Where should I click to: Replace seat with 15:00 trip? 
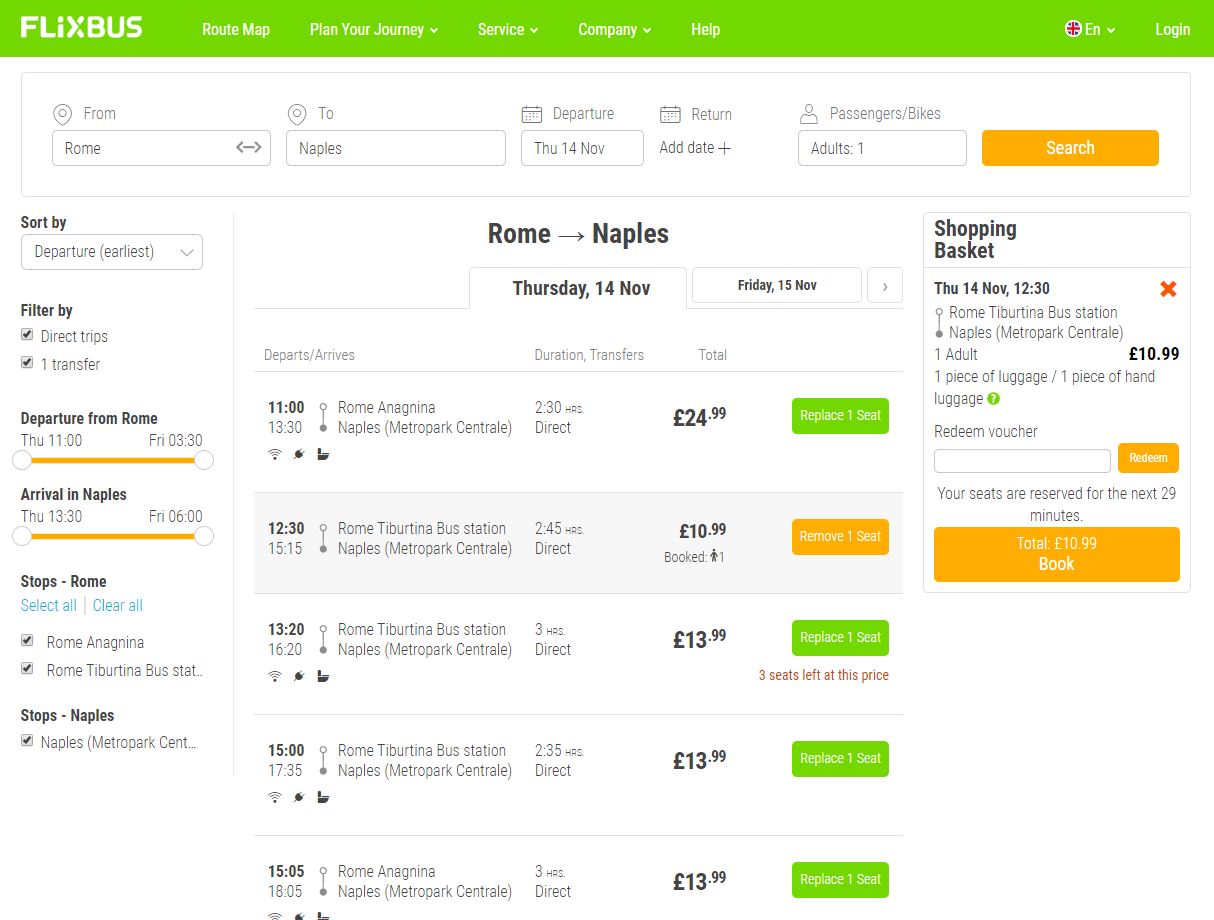[840, 759]
